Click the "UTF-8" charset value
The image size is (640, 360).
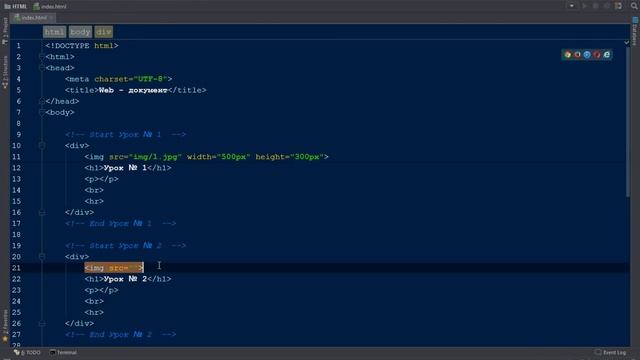click(151, 79)
